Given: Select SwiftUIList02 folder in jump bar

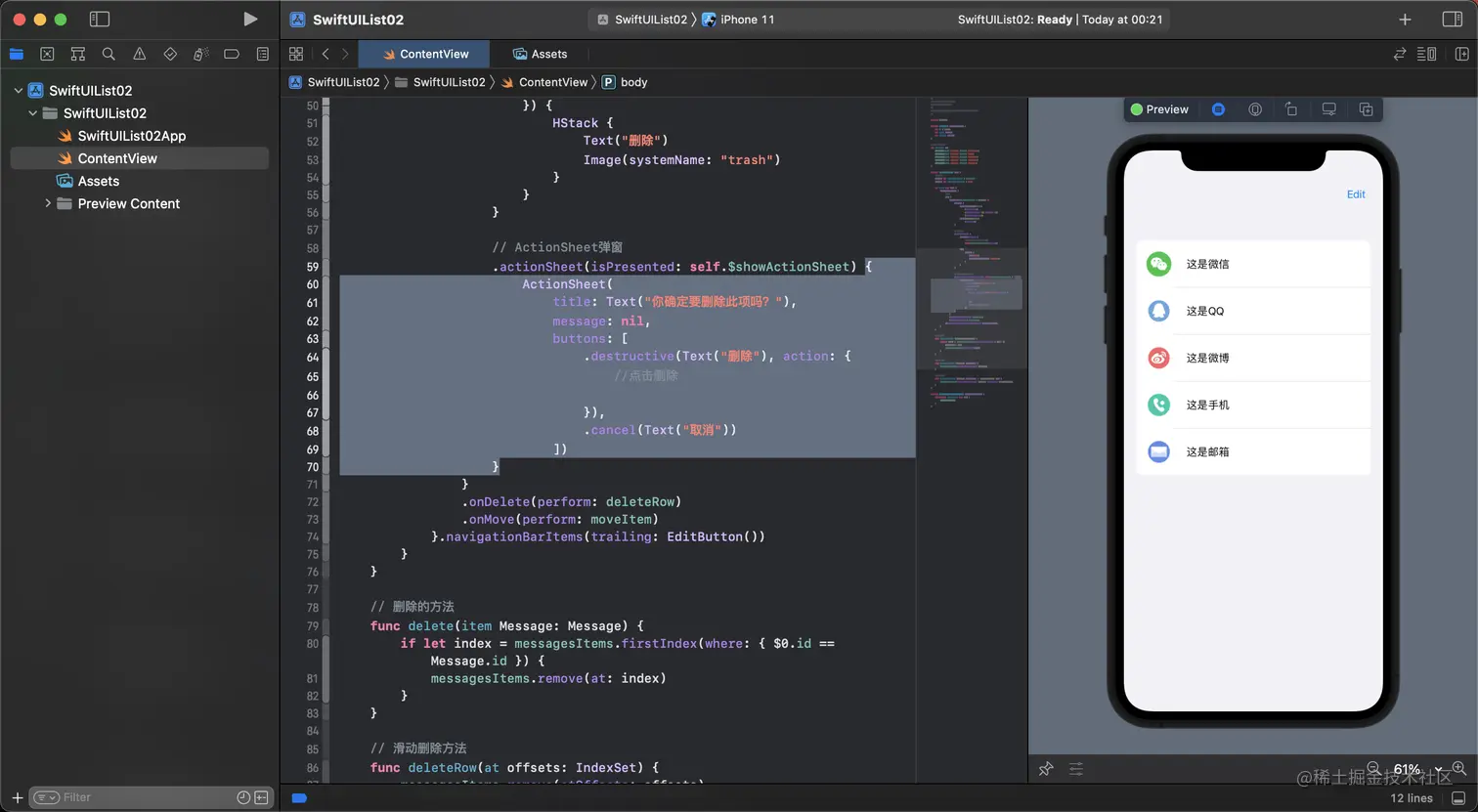Looking at the screenshot, I should (440, 82).
